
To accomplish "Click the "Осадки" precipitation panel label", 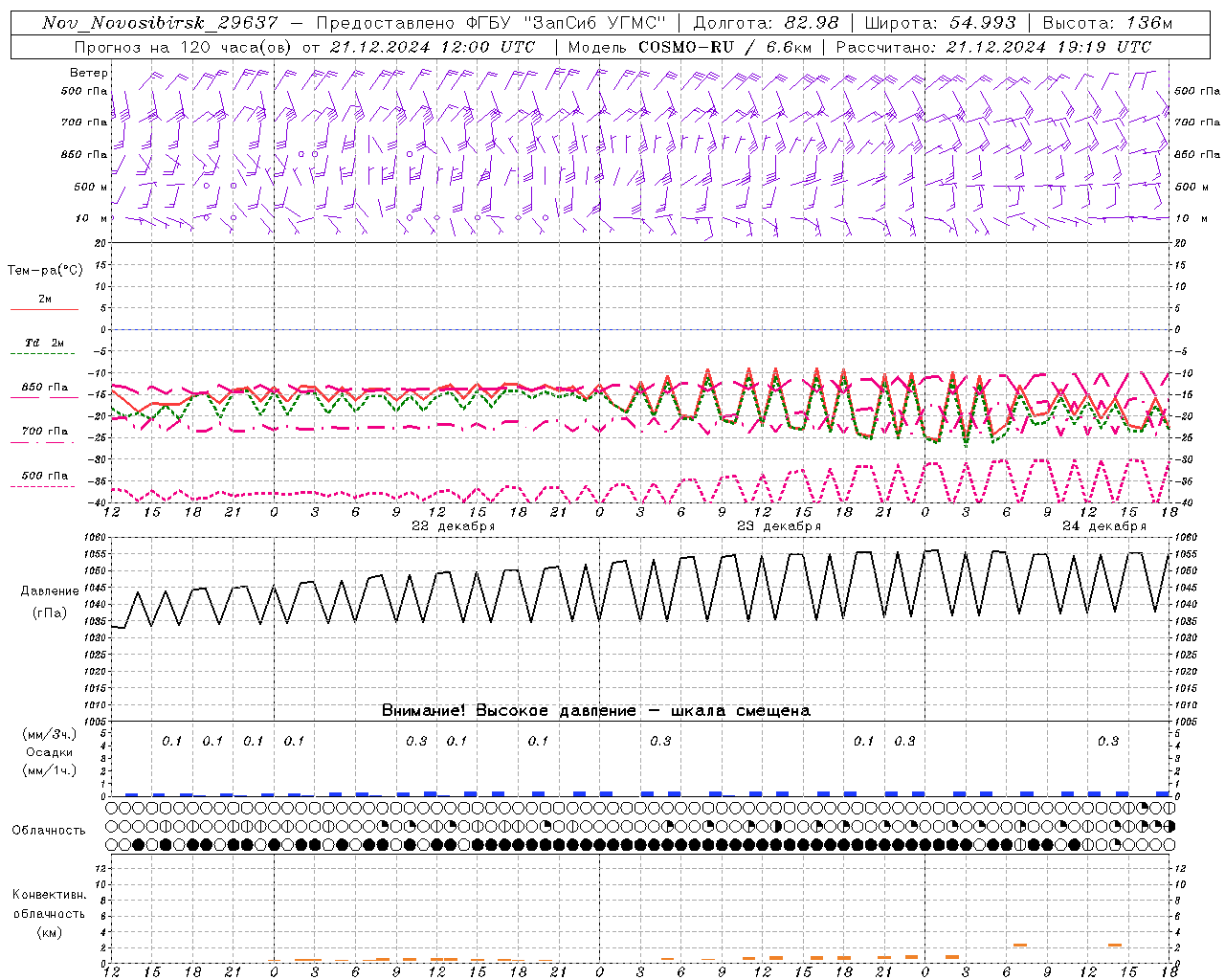I will click(x=49, y=752).
